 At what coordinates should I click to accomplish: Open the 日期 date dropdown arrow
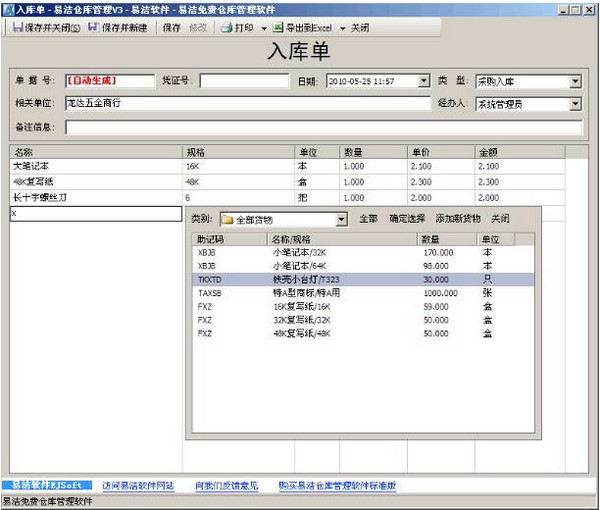point(423,81)
